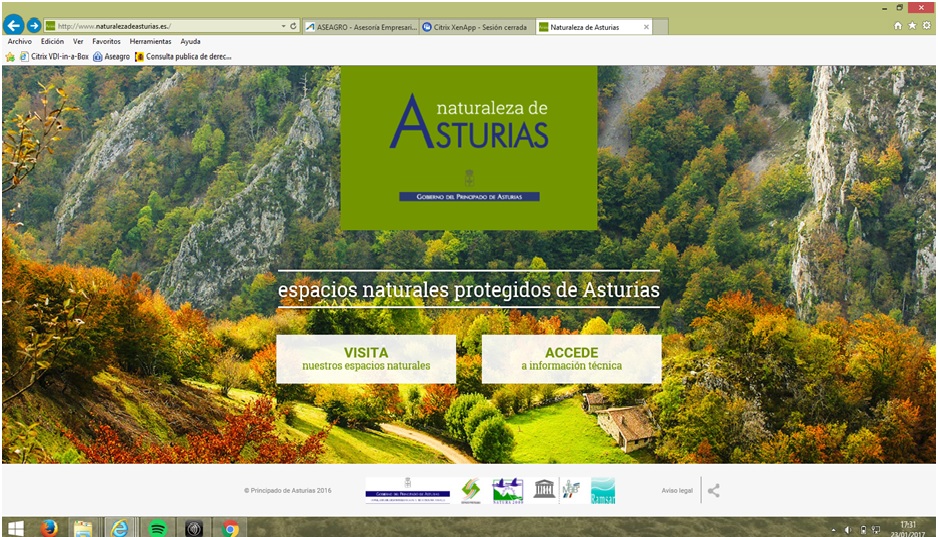Screen dimensions: 938x537
Task: Open the Favoritos menu
Action: (106, 41)
